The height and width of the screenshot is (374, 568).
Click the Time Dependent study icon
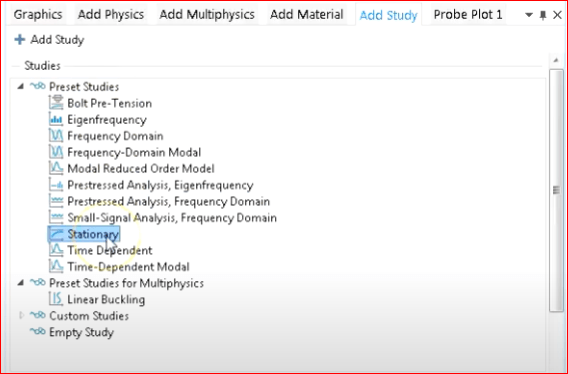56,250
